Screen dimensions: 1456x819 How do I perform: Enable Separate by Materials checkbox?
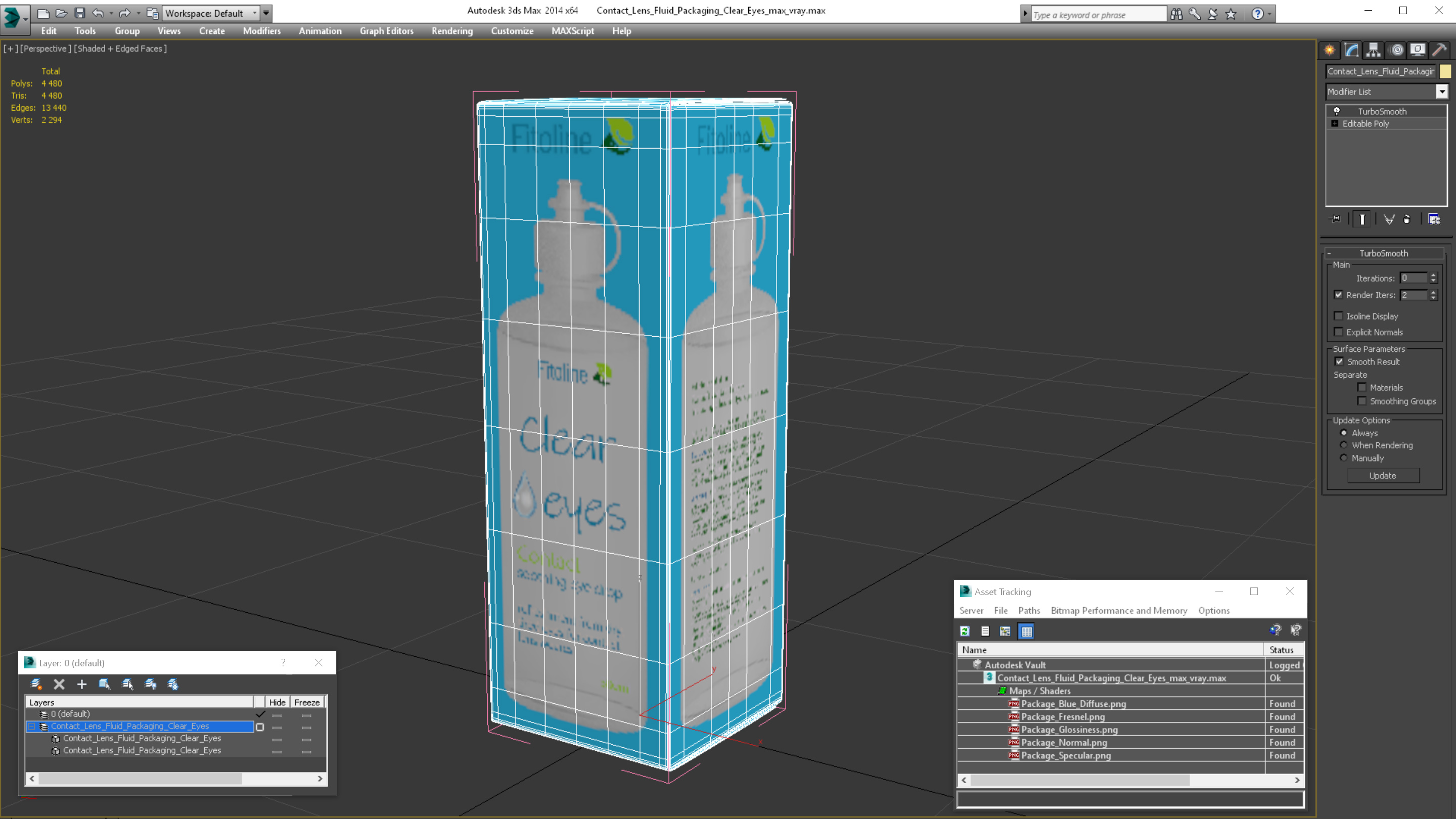click(1361, 388)
